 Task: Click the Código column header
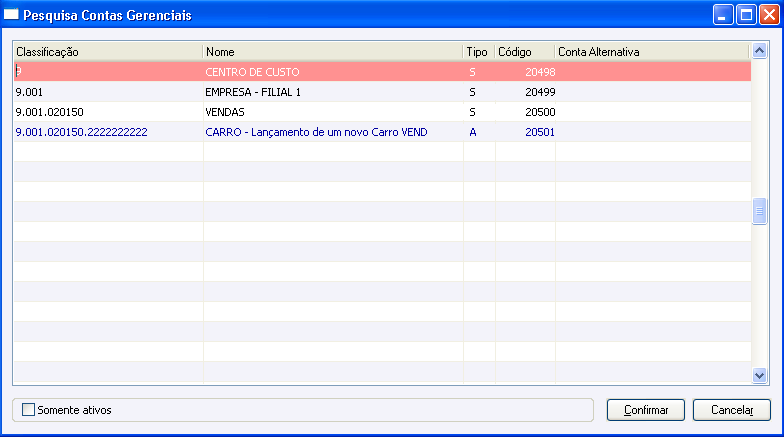click(x=524, y=52)
